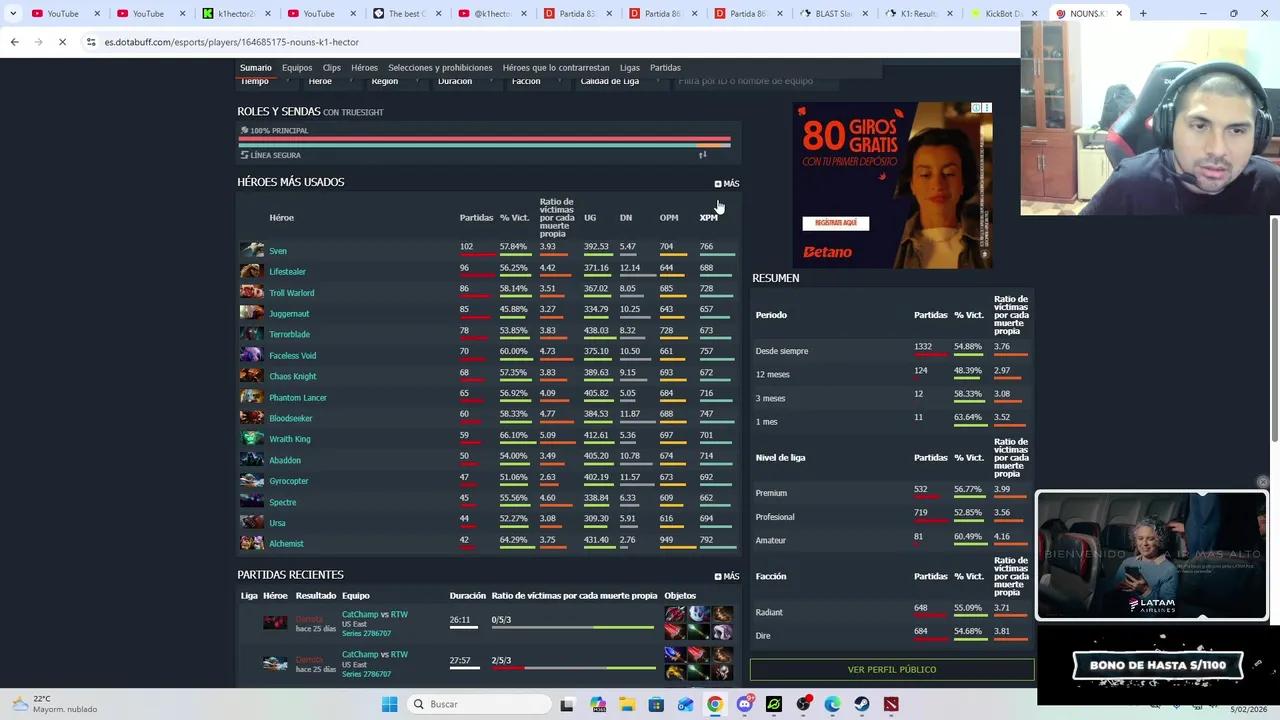Click the Ver Perfil Público button
This screenshot has width=1280, height=720.
(892, 670)
